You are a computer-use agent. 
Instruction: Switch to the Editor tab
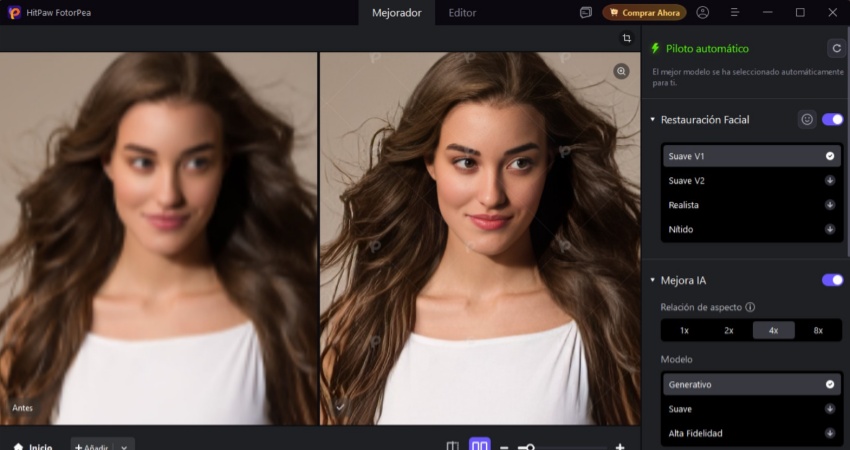click(462, 13)
